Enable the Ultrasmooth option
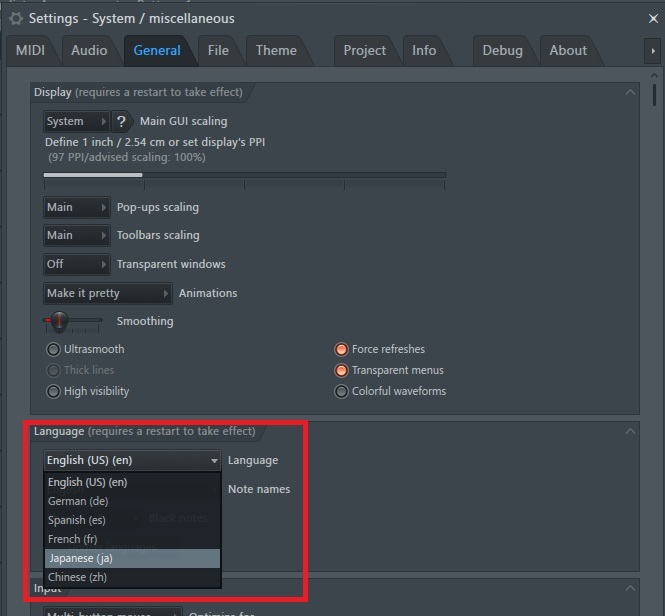The height and width of the screenshot is (616, 665). point(54,350)
